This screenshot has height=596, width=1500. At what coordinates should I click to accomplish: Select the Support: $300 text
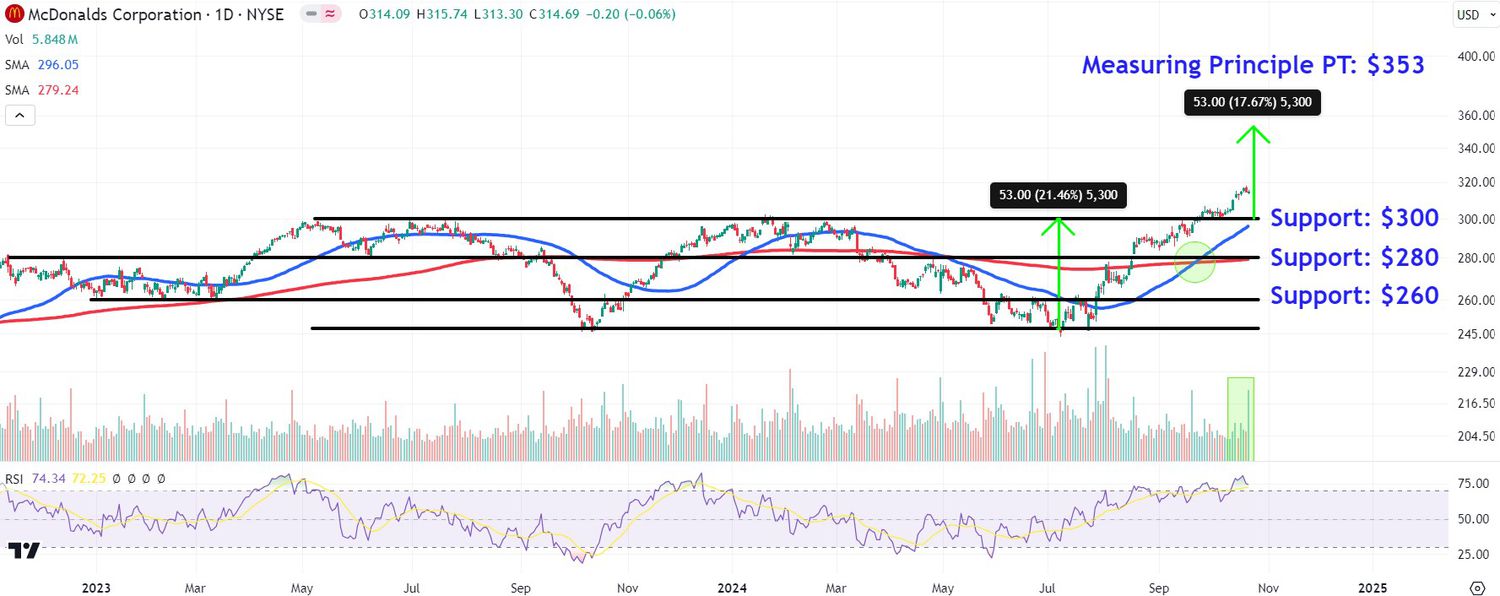[x=1354, y=218]
